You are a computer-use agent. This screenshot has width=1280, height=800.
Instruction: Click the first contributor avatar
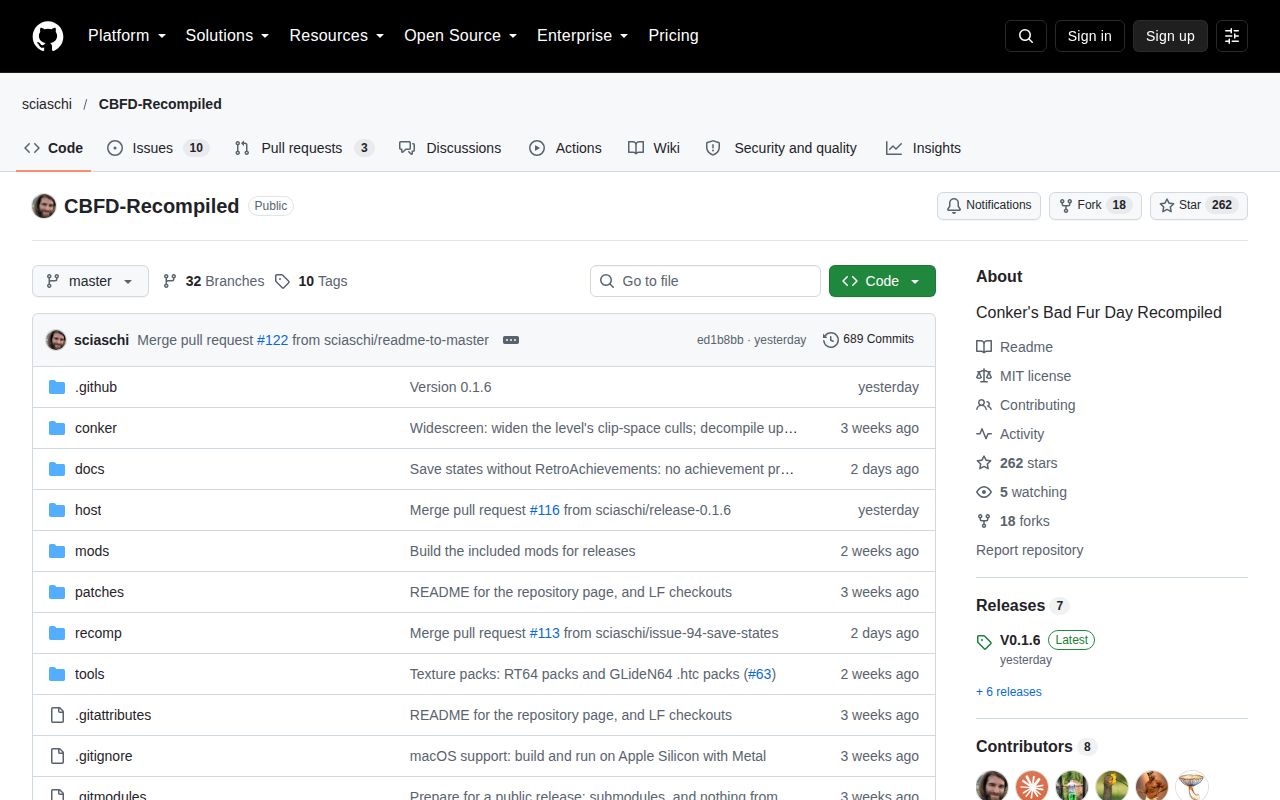pyautogui.click(x=992, y=786)
